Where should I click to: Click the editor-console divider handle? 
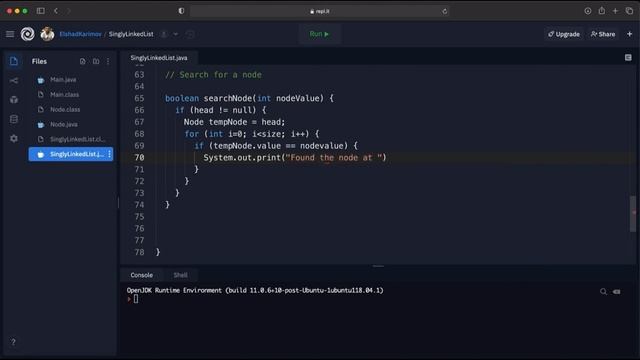[378, 266]
